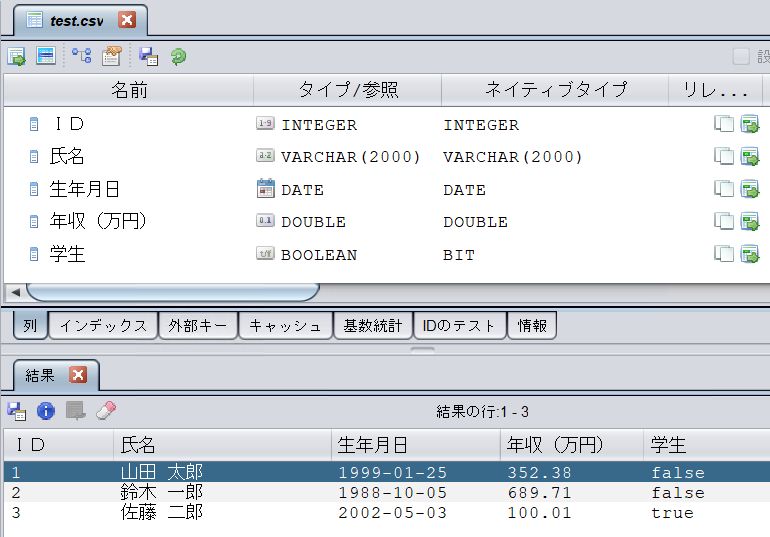
Task: Select the 年収（万円） column row
Action: [x=386, y=222]
